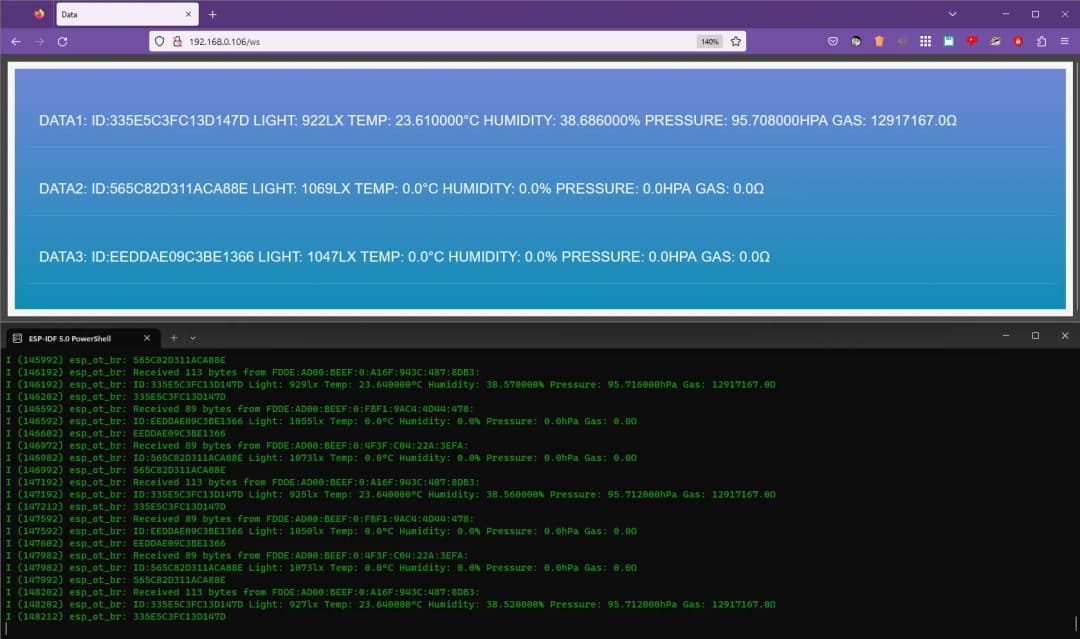This screenshot has width=1080, height=639.
Task: Click the terminal log line 'Light: 1050lx'
Action: [x=321, y=531]
